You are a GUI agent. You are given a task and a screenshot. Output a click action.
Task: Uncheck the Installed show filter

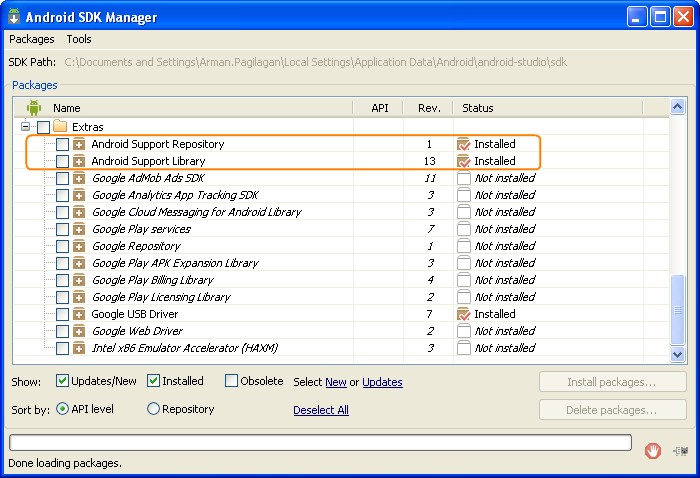coord(154,381)
